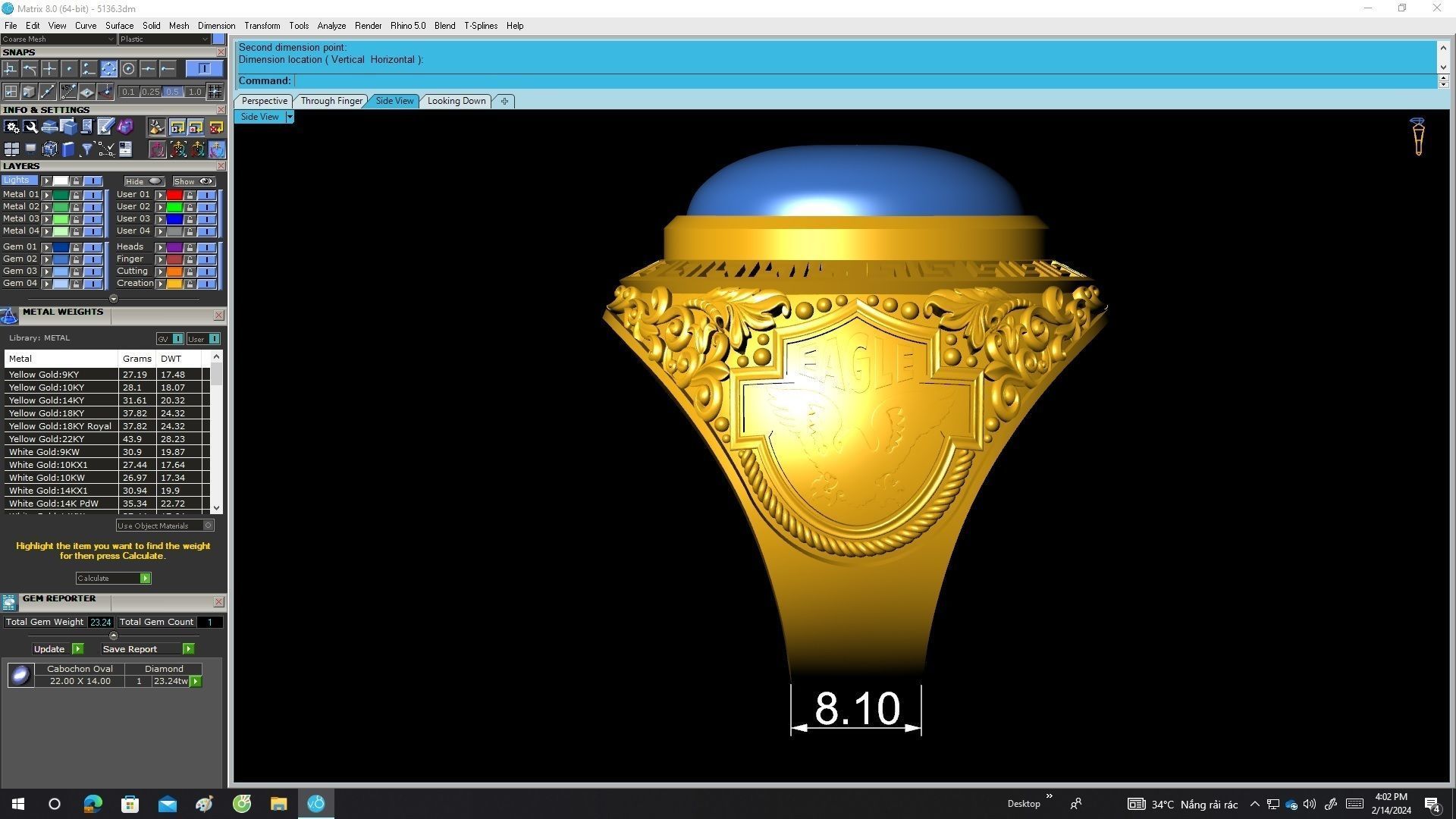Open Microsoft Edge from taskbar

[93, 804]
